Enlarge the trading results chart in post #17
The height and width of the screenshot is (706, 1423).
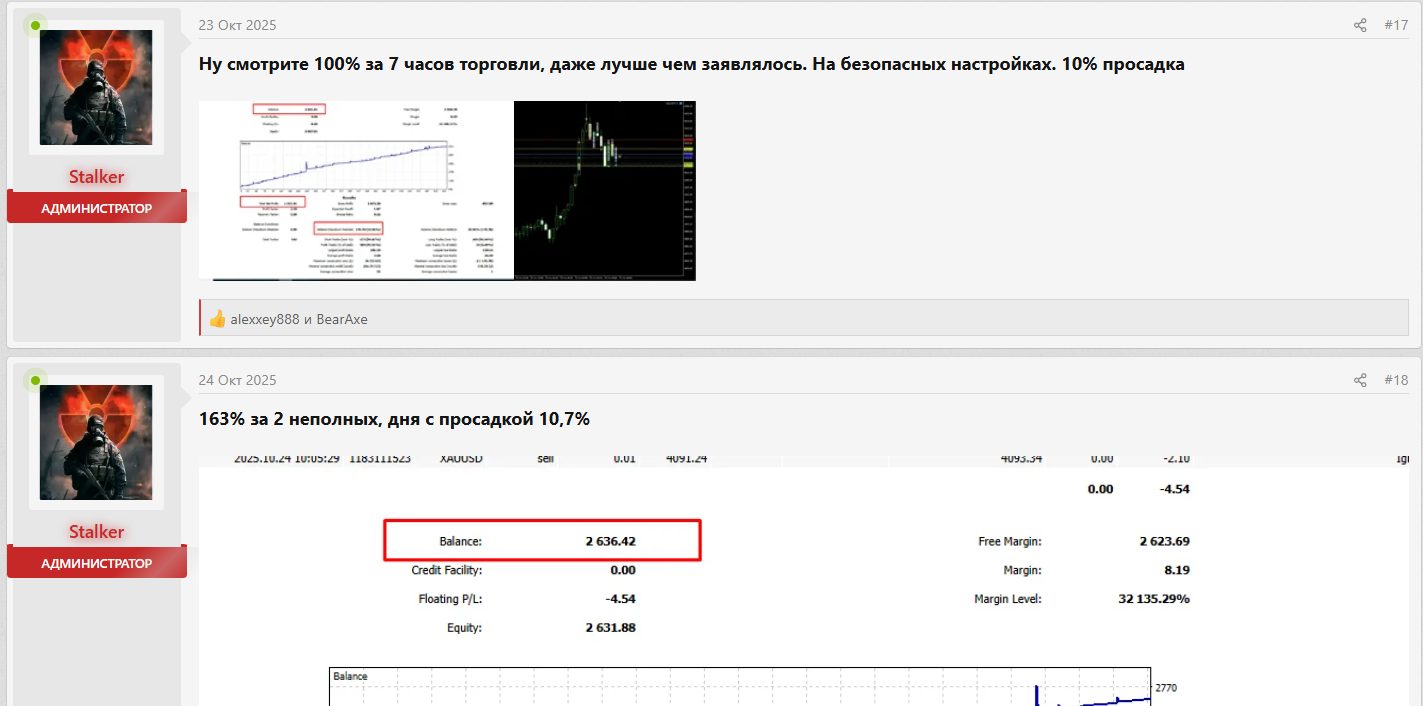click(355, 190)
